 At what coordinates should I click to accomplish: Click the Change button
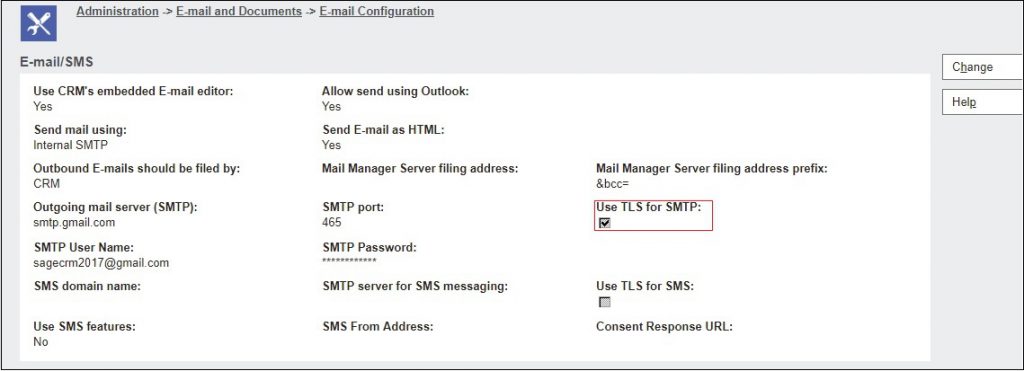pyautogui.click(x=982, y=67)
